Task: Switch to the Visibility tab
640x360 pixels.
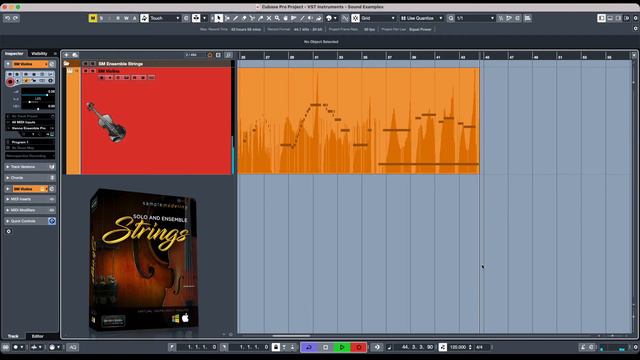Action: coord(40,53)
